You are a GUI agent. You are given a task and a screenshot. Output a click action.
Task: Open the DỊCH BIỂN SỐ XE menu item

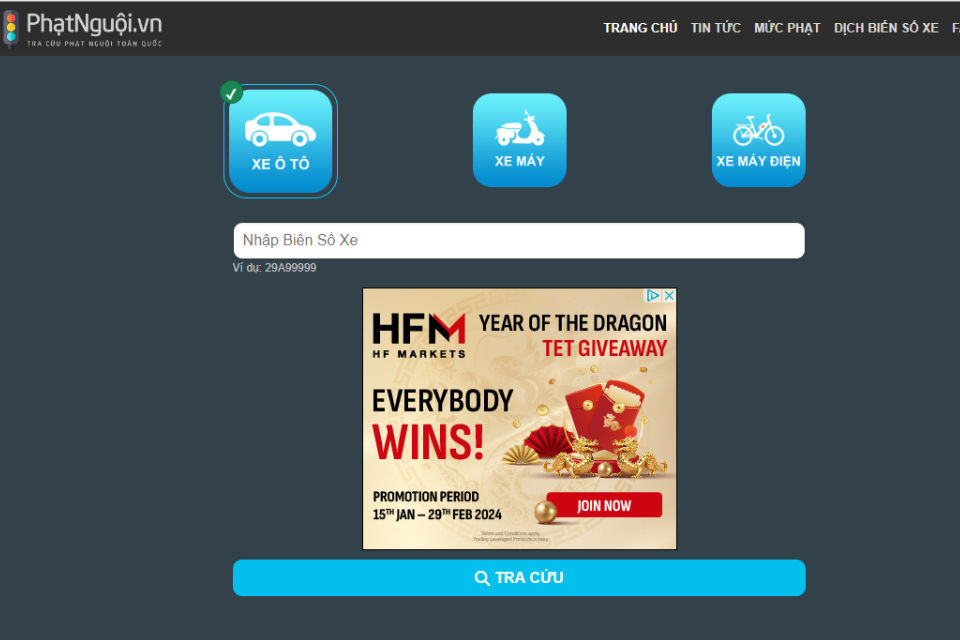pyautogui.click(x=886, y=28)
